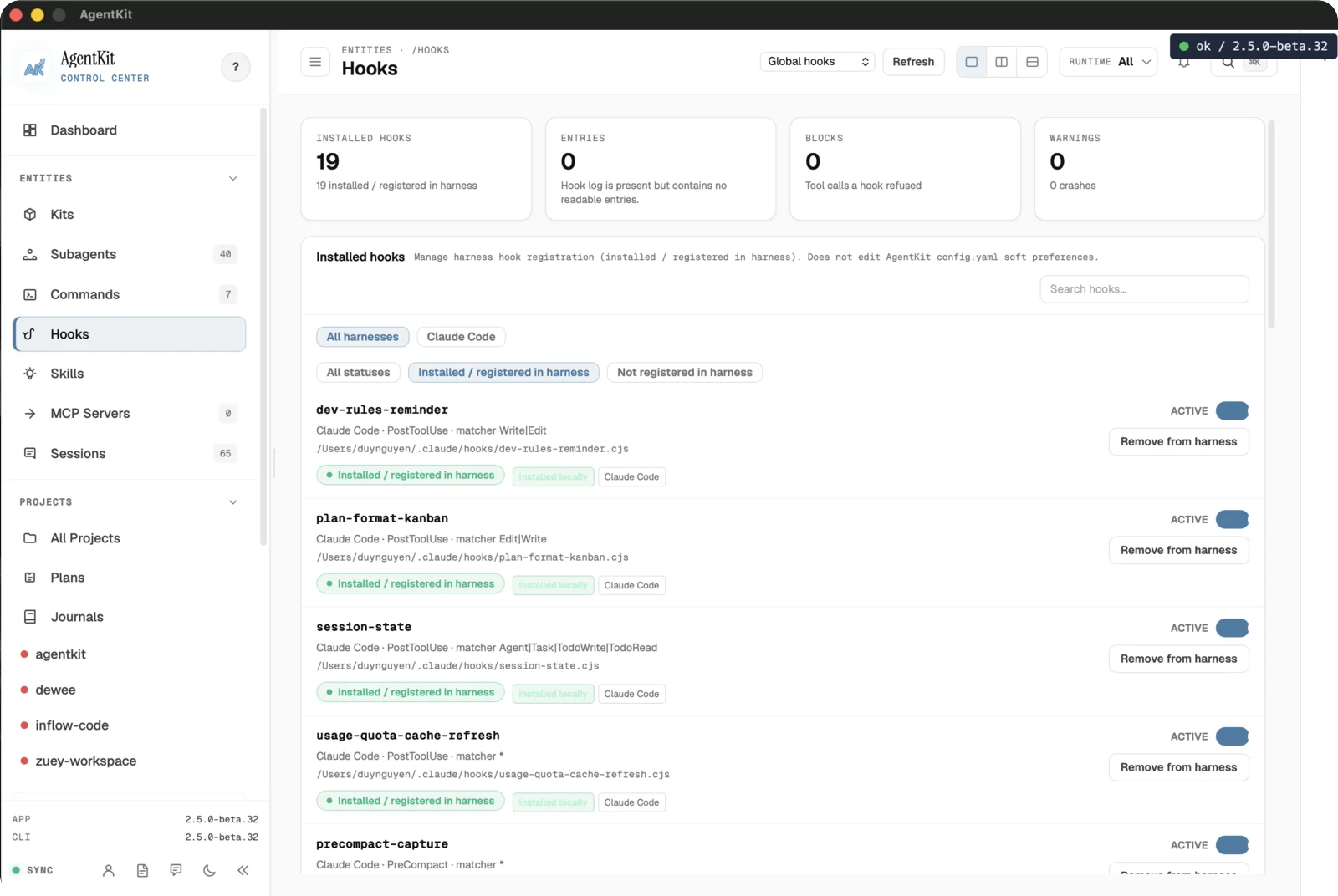Remove dev-rules-reminder from harness
Image resolution: width=1338 pixels, height=896 pixels.
(1178, 442)
